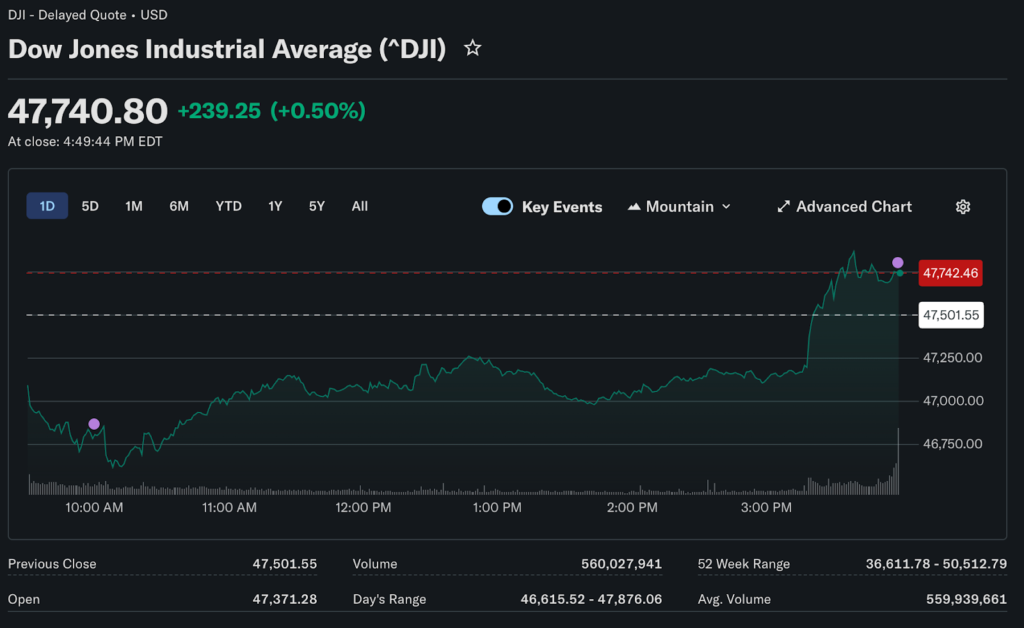Click the purple key event dot at chart's right end

coord(898,262)
